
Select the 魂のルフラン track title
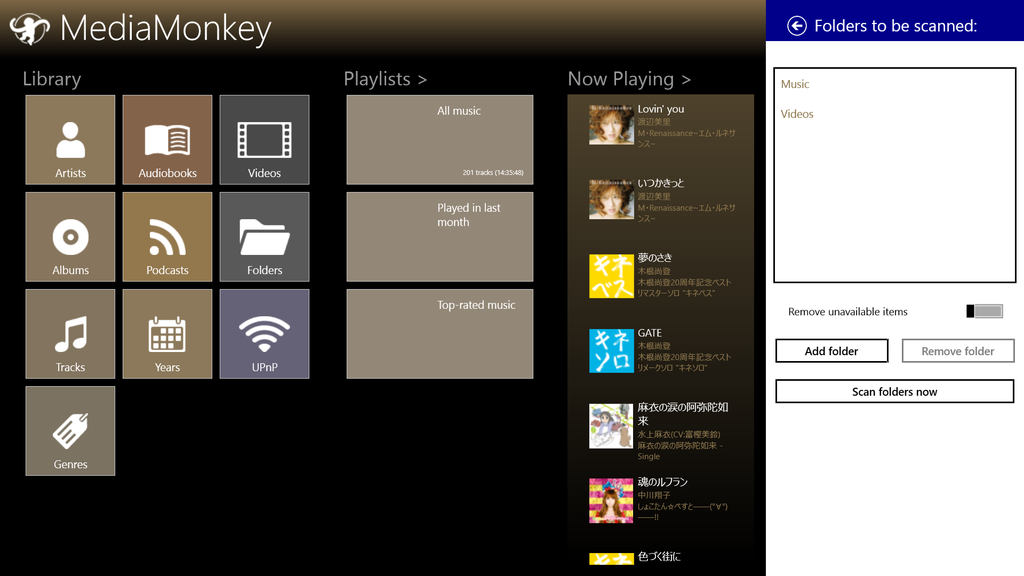pyautogui.click(x=662, y=481)
